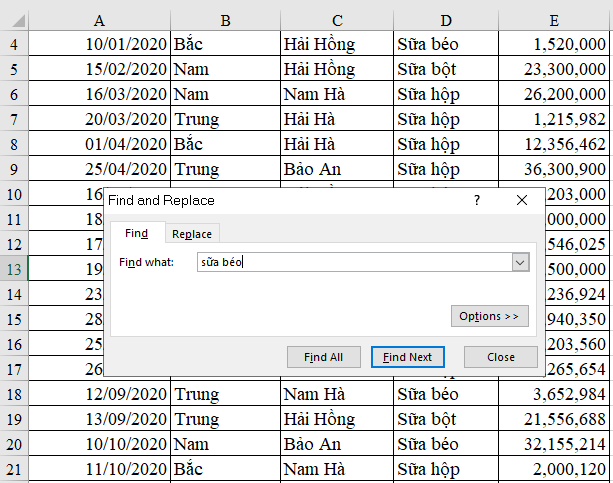
Task: Click the Find Next button
Action: point(407,357)
